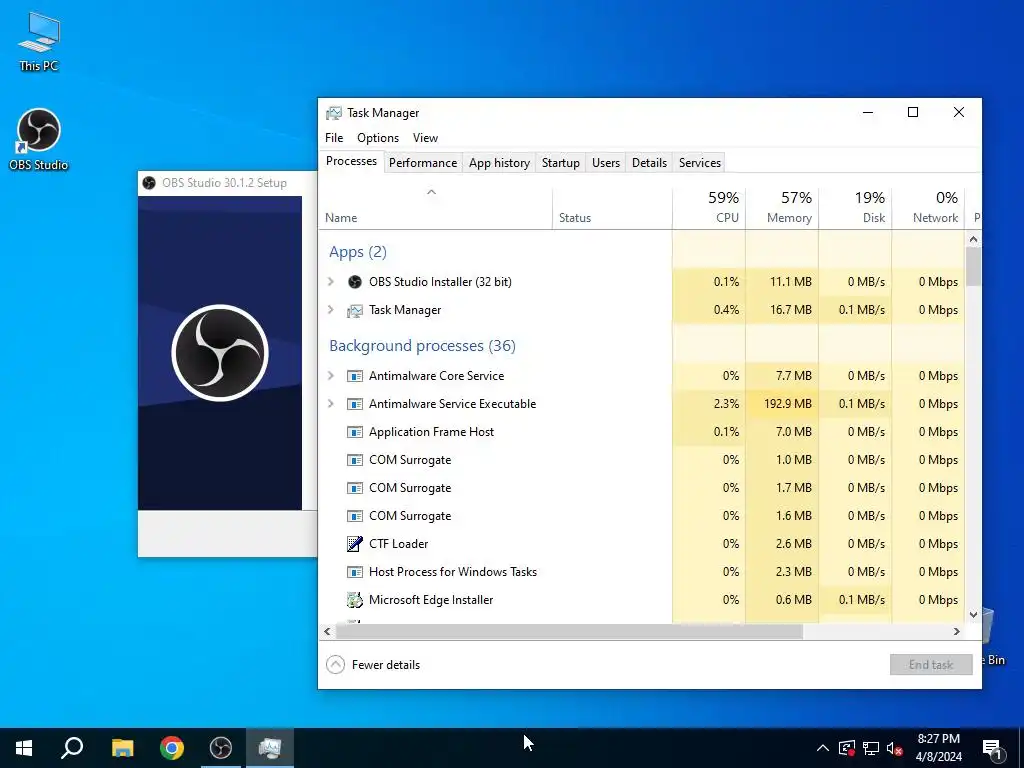Click the Antimalware Core Service icon
The height and width of the screenshot is (768, 1024).
point(355,376)
